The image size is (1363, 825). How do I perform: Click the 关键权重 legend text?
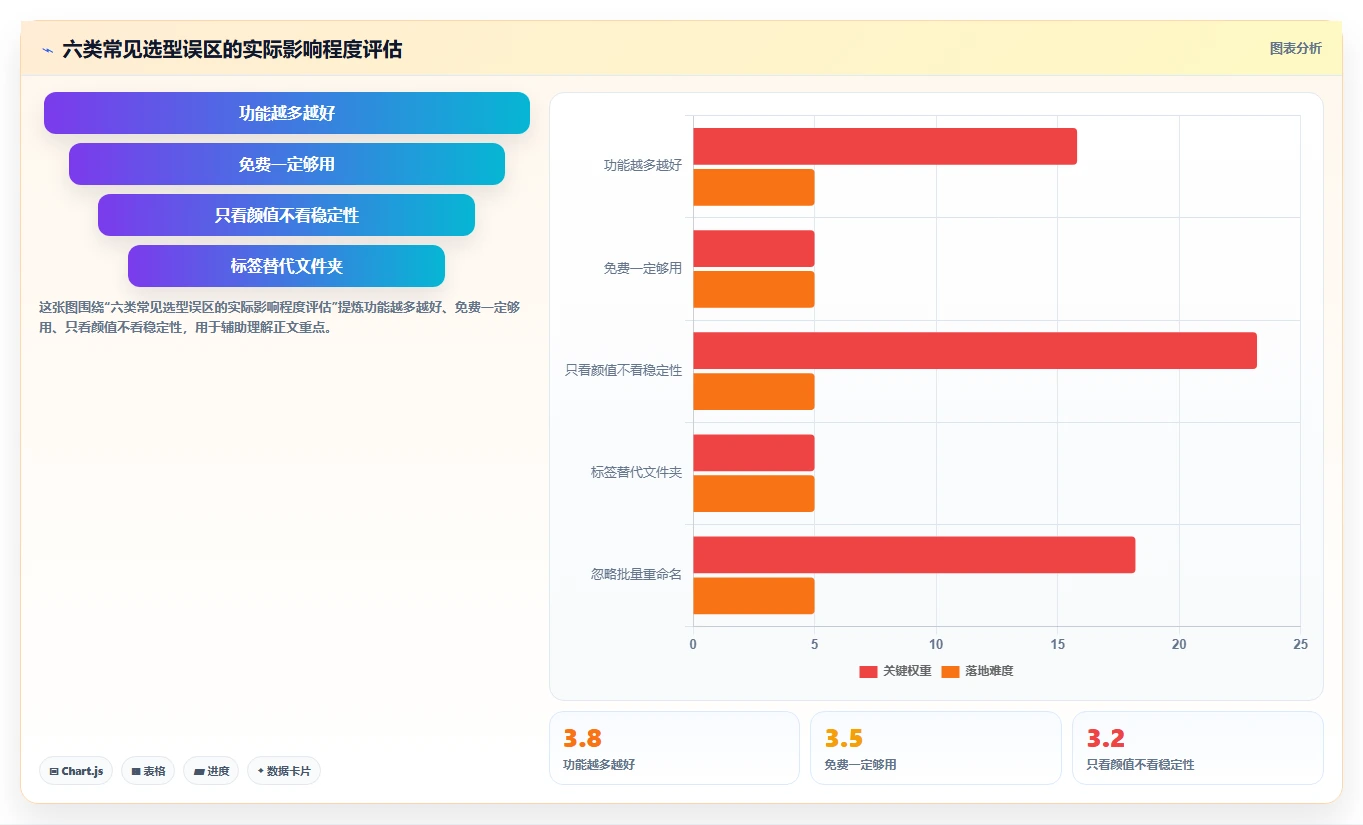[x=907, y=671]
